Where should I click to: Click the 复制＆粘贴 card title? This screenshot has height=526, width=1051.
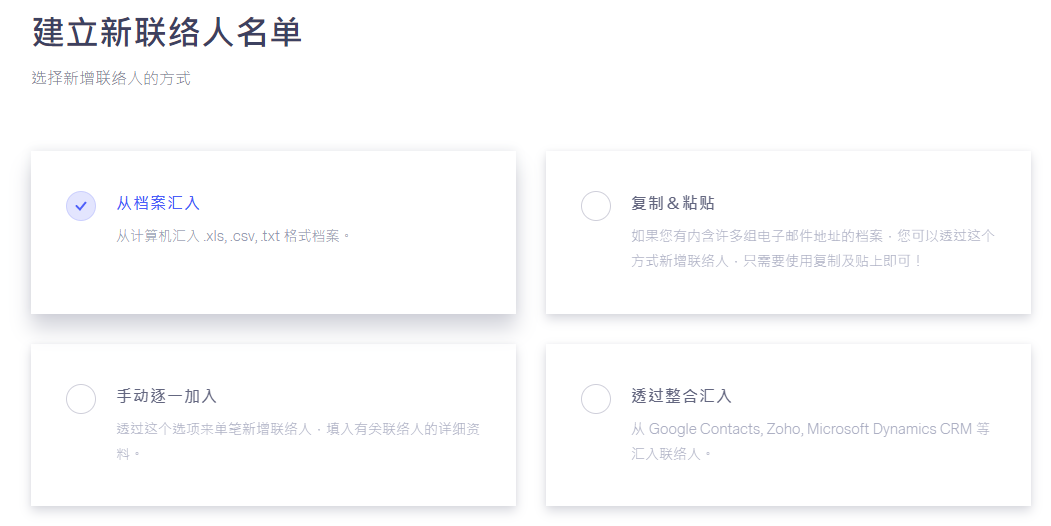tap(673, 203)
